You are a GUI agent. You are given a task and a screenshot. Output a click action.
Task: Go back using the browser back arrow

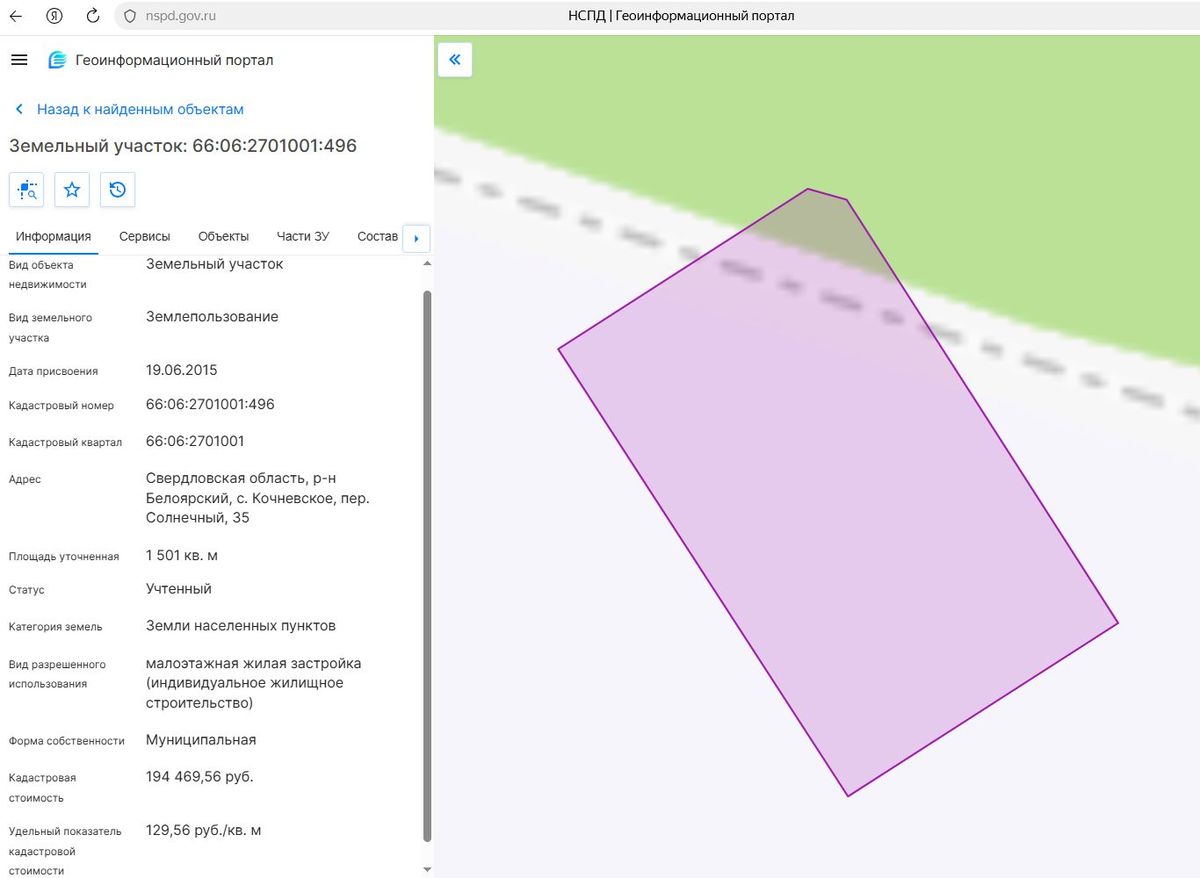pos(16,16)
